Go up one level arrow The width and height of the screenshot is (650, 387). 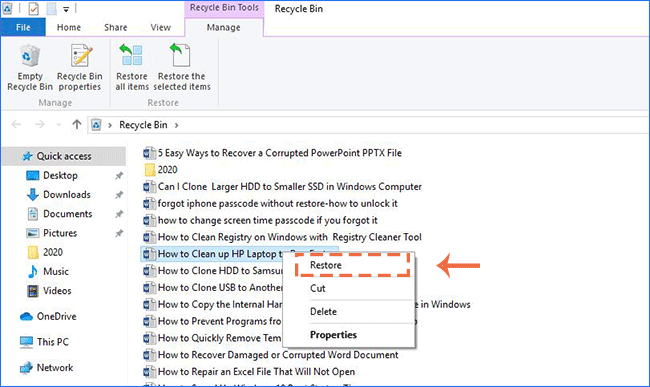(x=77, y=124)
